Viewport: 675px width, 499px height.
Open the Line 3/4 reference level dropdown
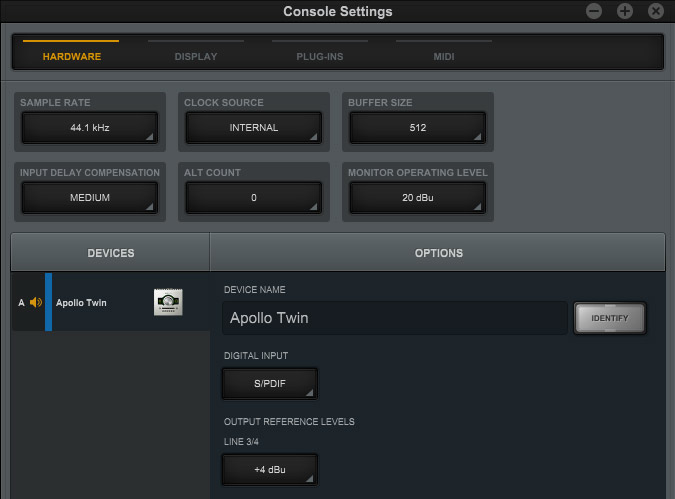(270, 469)
